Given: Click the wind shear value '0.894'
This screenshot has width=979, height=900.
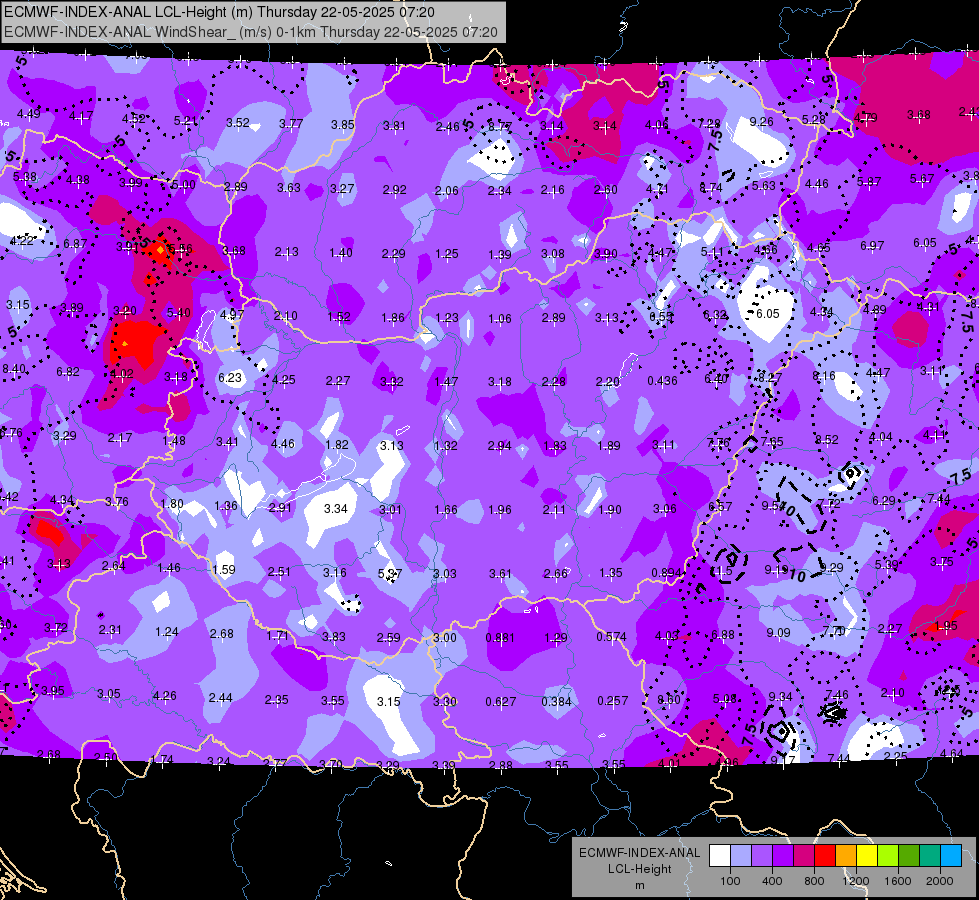Looking at the screenshot, I should point(666,573).
